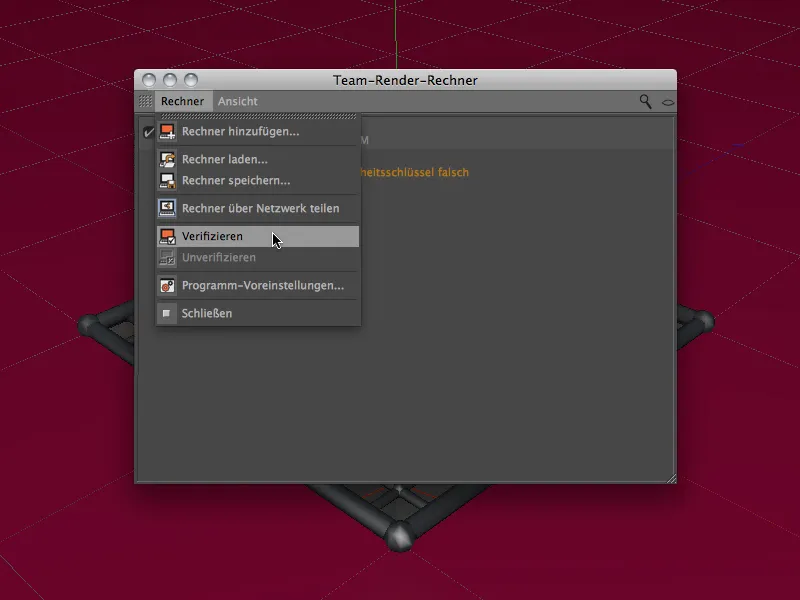The image size is (800, 600).
Task: Select the greyed-out Unverifizieren entry
Action: 258,258
